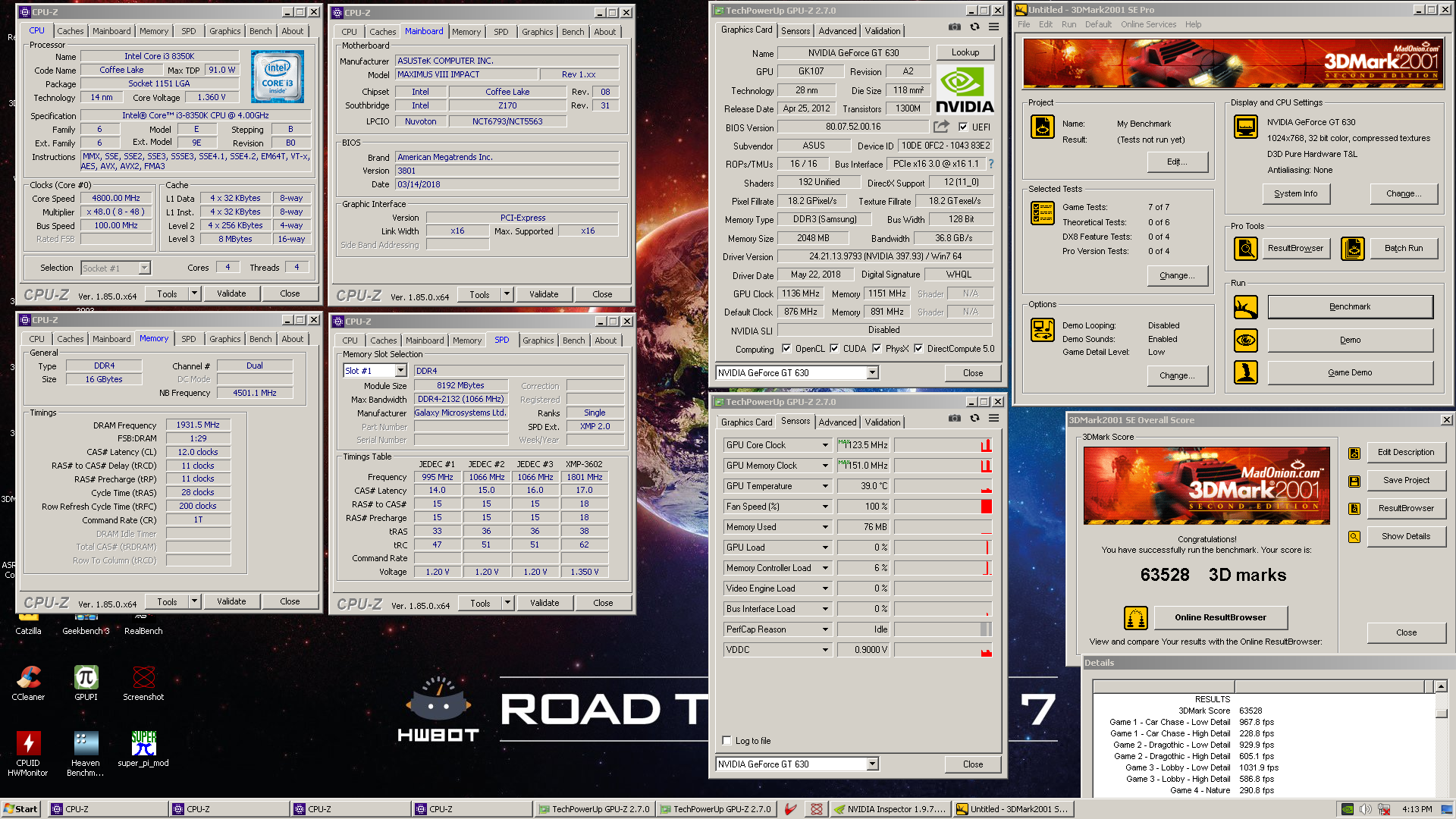Click the Memory Controller Load sensor graph
The image size is (1456, 819).
[943, 568]
